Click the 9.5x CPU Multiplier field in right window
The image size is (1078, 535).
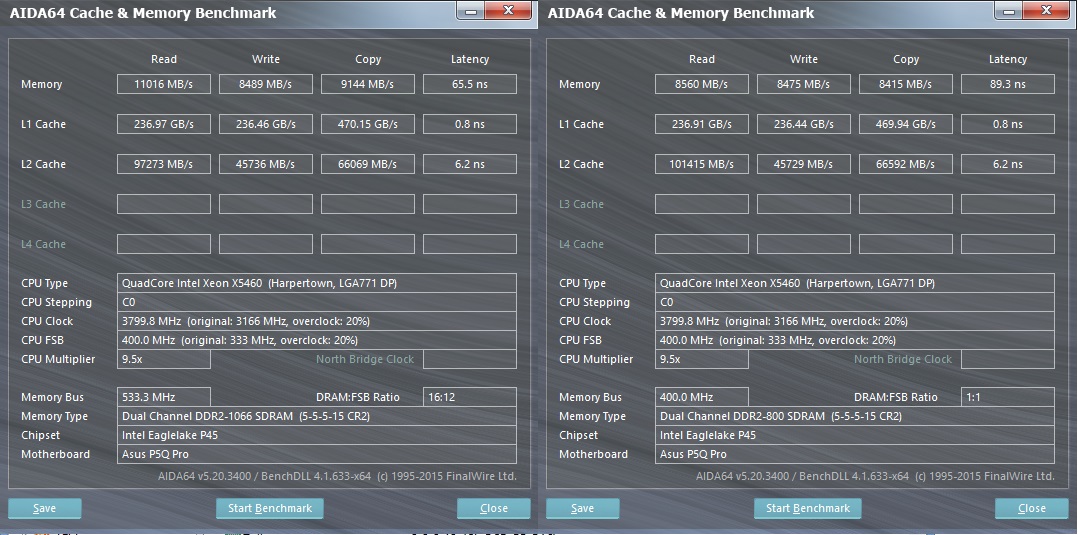click(702, 359)
